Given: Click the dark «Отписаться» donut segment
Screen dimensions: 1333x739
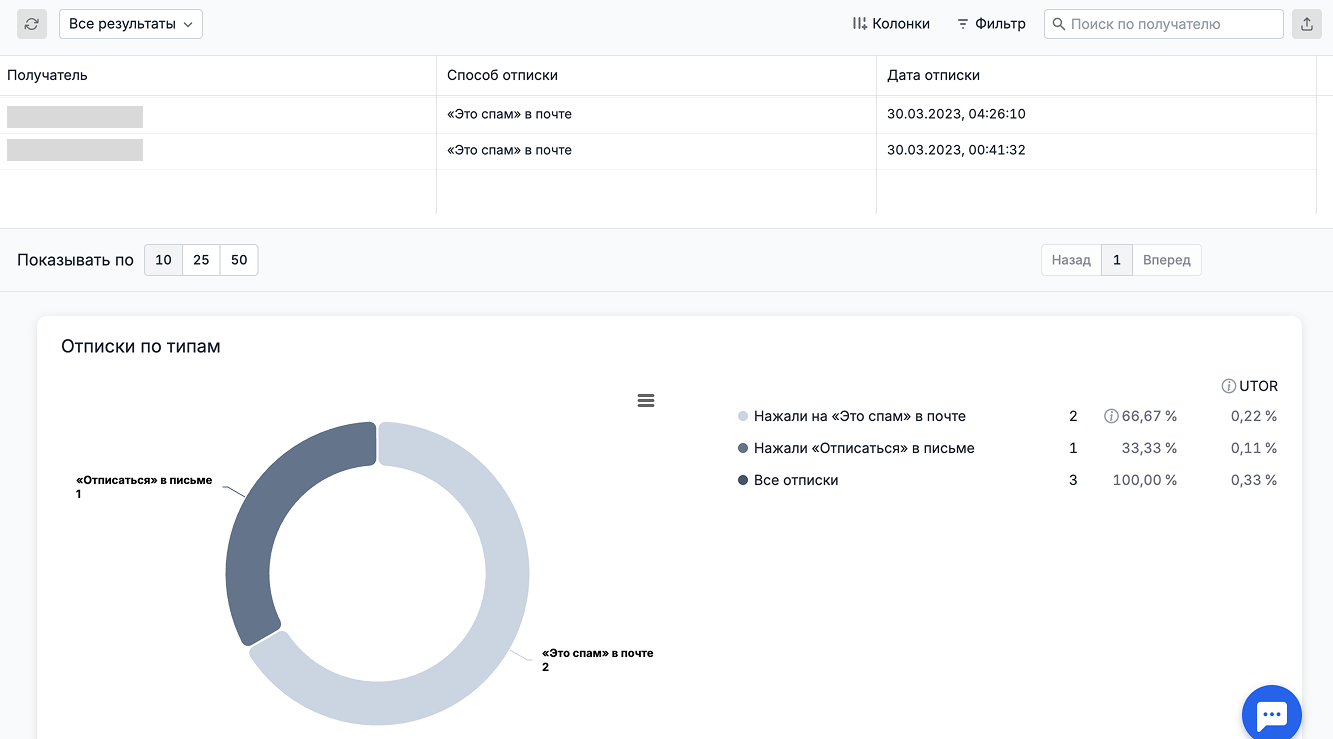Looking at the screenshot, I should (x=258, y=520).
